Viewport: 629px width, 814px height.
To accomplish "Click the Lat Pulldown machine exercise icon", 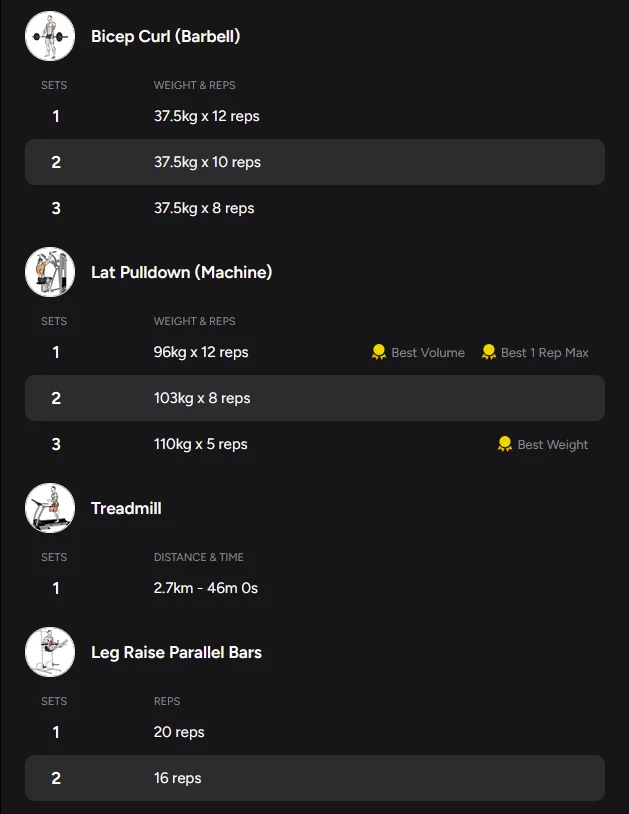I will pyautogui.click(x=50, y=272).
